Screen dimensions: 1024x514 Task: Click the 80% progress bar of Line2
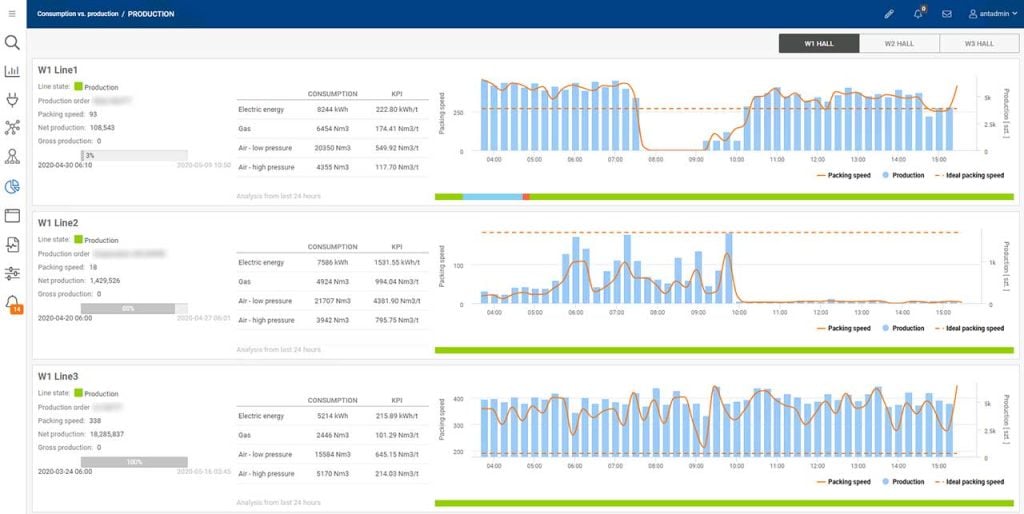(135, 308)
